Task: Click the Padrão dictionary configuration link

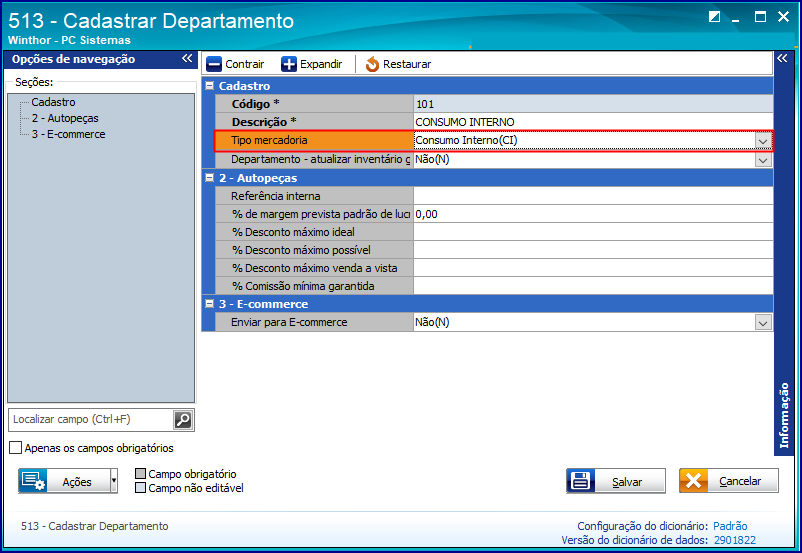Action: click(730, 526)
